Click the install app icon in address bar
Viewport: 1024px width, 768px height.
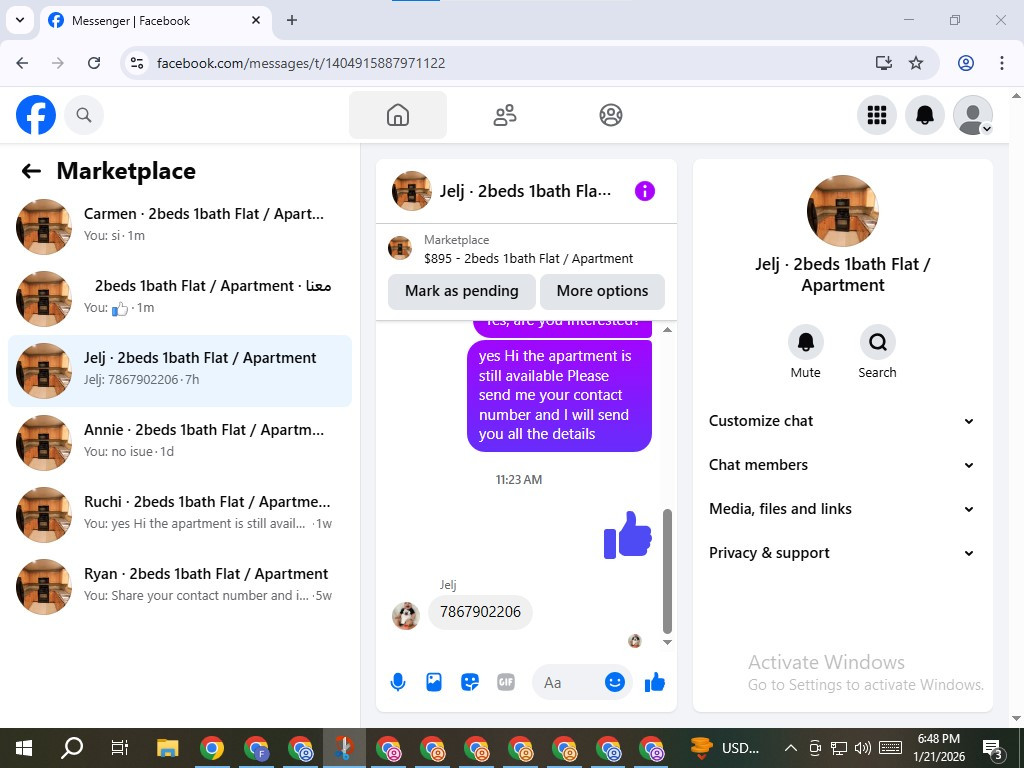884,63
